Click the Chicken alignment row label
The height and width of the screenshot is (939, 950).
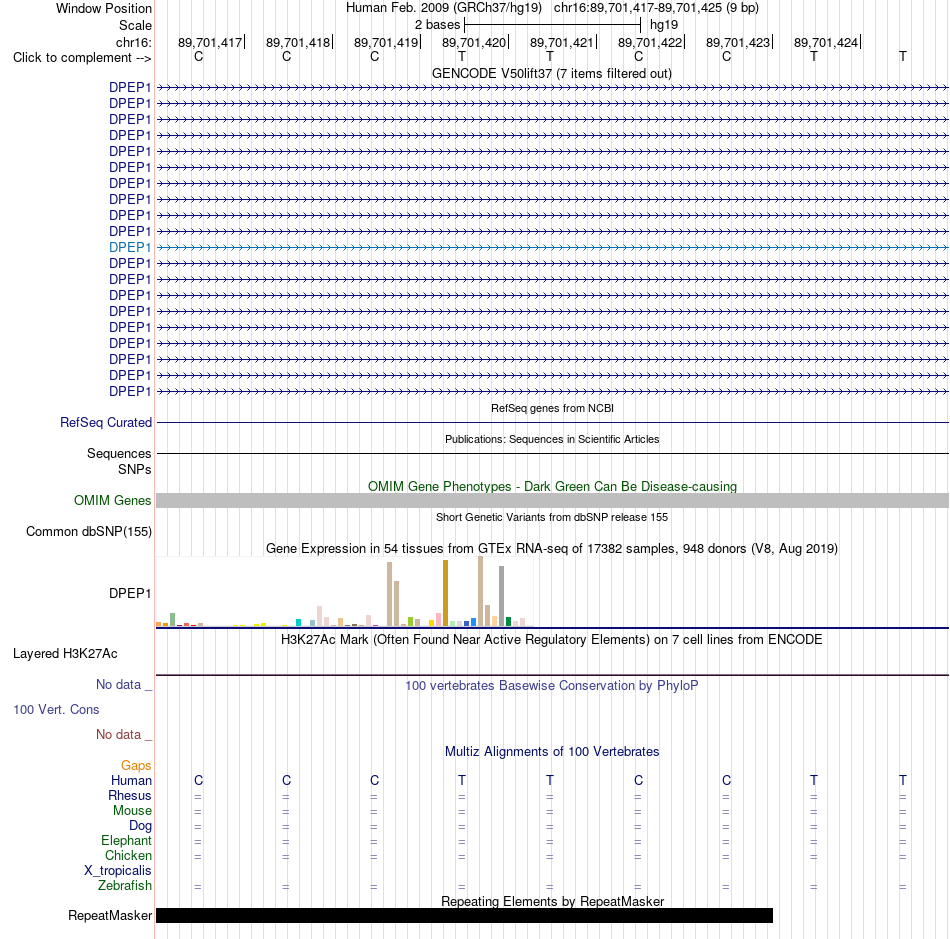pyautogui.click(x=128, y=855)
